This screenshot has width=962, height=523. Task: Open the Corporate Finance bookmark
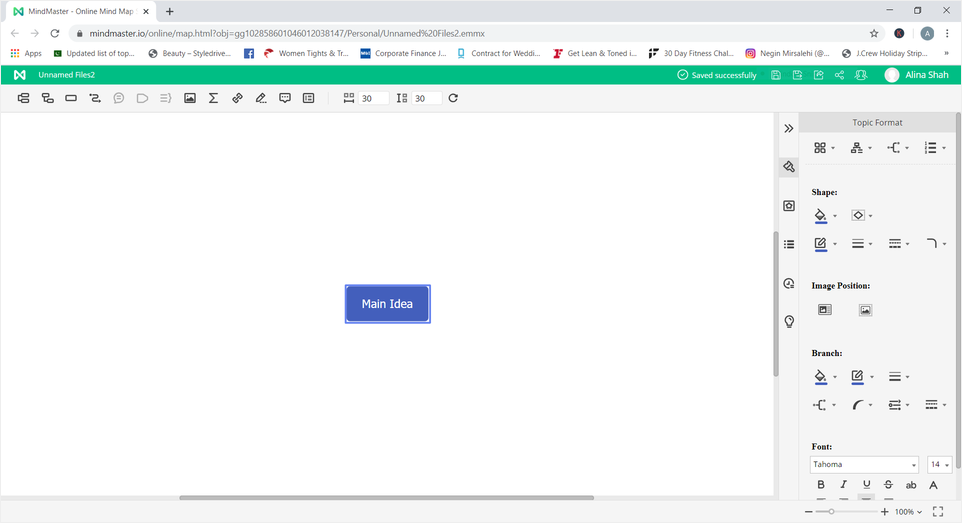point(403,53)
